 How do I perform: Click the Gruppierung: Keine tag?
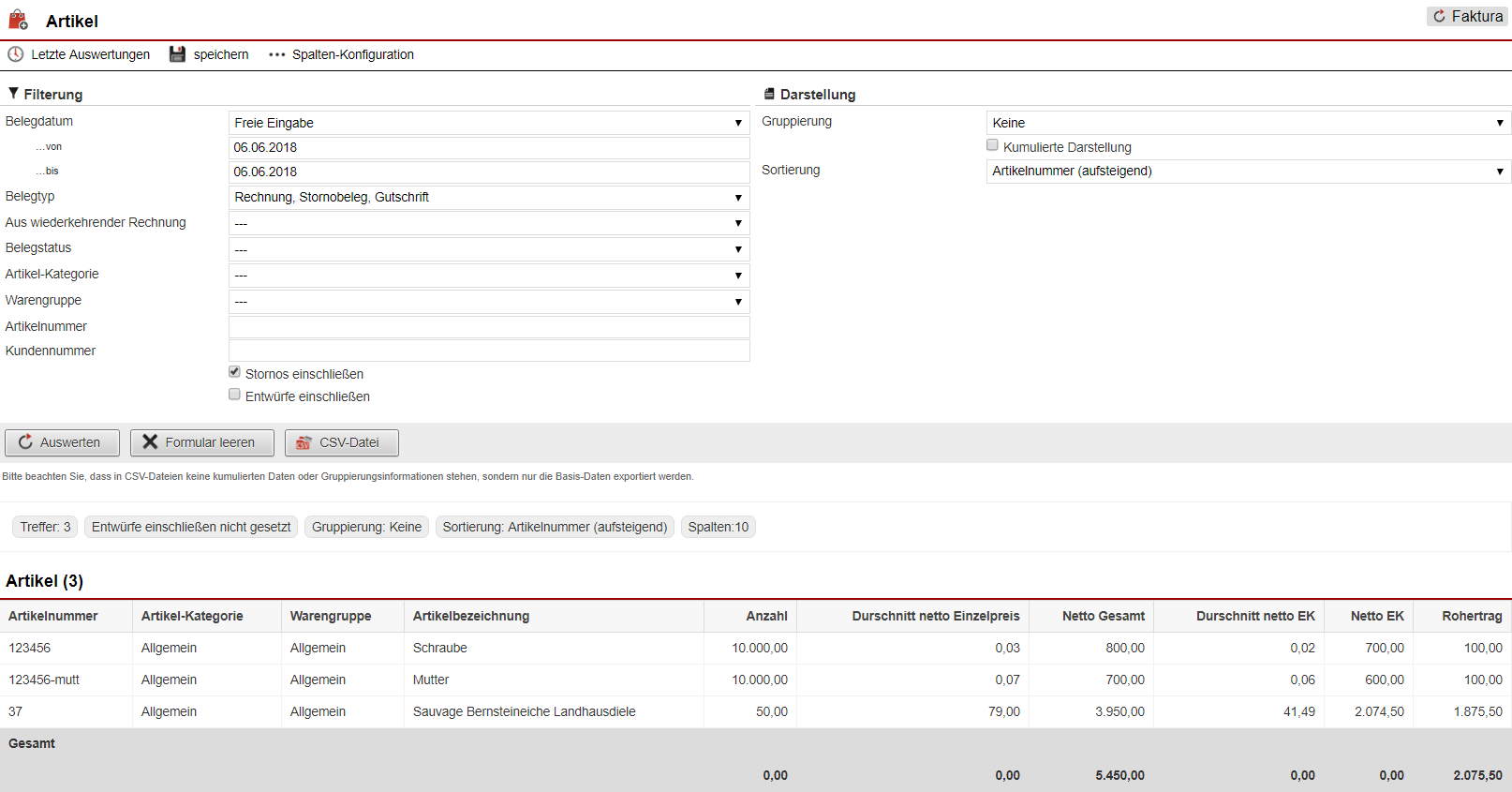[x=366, y=527]
